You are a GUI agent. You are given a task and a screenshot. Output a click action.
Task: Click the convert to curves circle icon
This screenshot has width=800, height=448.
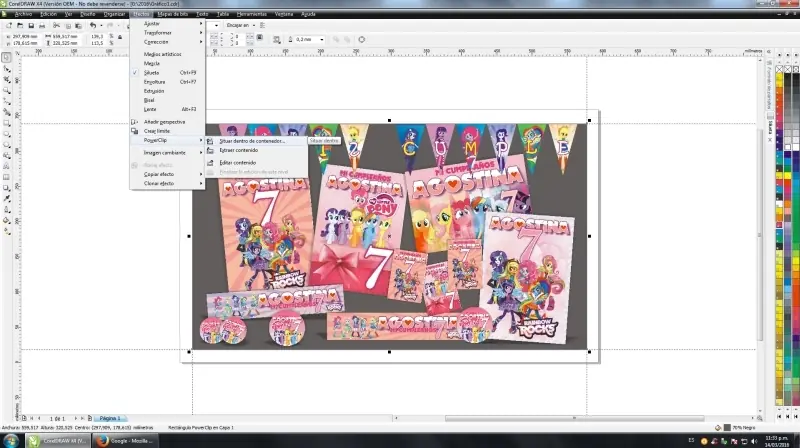pyautogui.click(x=362, y=39)
